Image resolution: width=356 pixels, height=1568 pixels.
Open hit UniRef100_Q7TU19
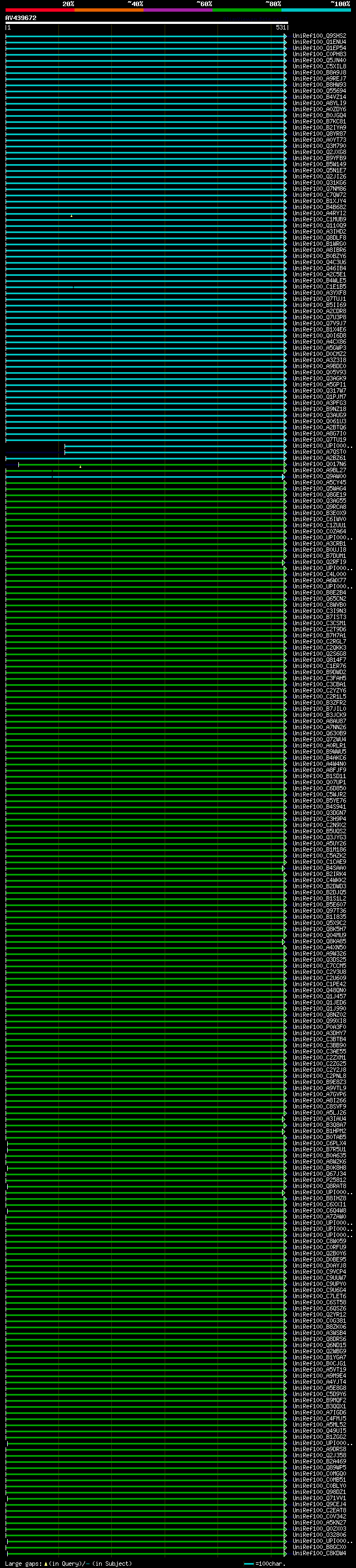click(319, 439)
